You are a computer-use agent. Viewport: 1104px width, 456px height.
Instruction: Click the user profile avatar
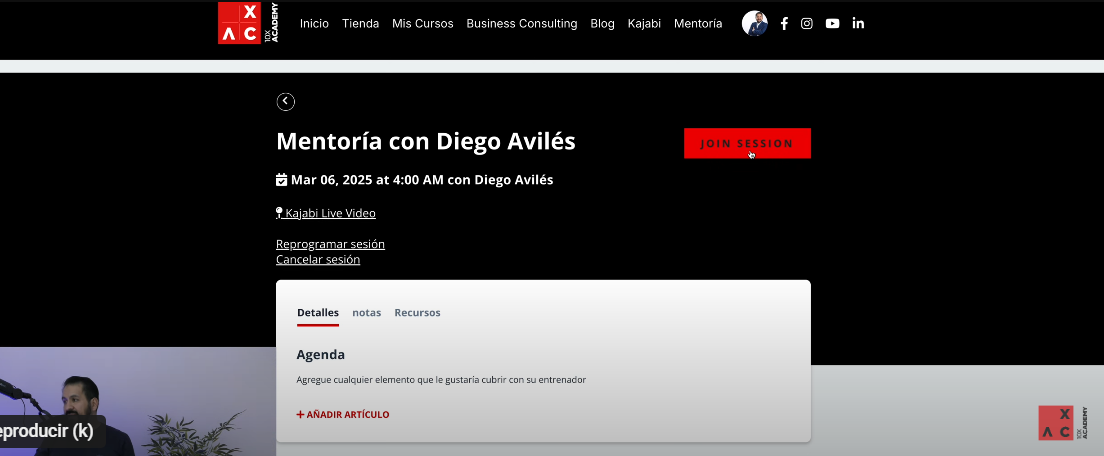pyautogui.click(x=755, y=23)
